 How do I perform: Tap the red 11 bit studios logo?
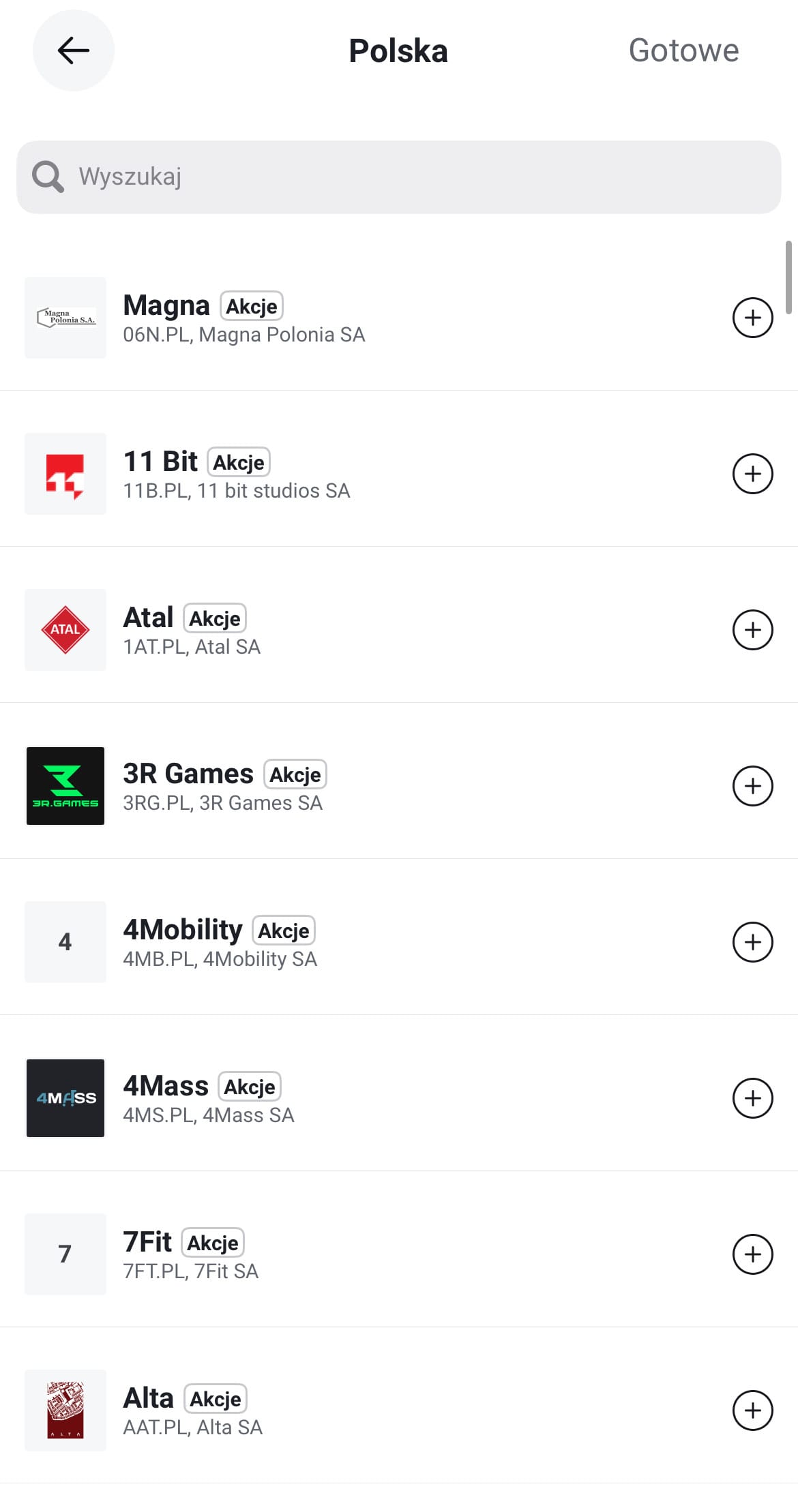pos(65,474)
